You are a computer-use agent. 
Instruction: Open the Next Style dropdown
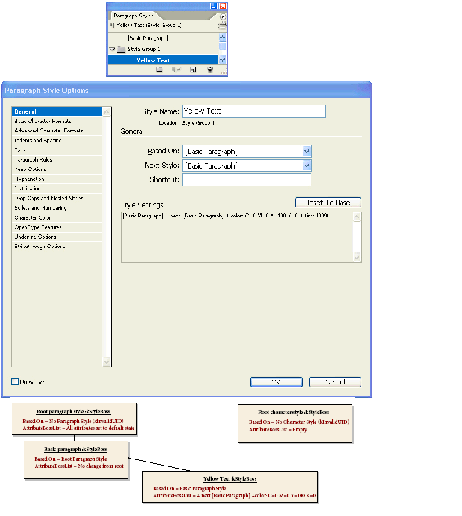click(247, 166)
